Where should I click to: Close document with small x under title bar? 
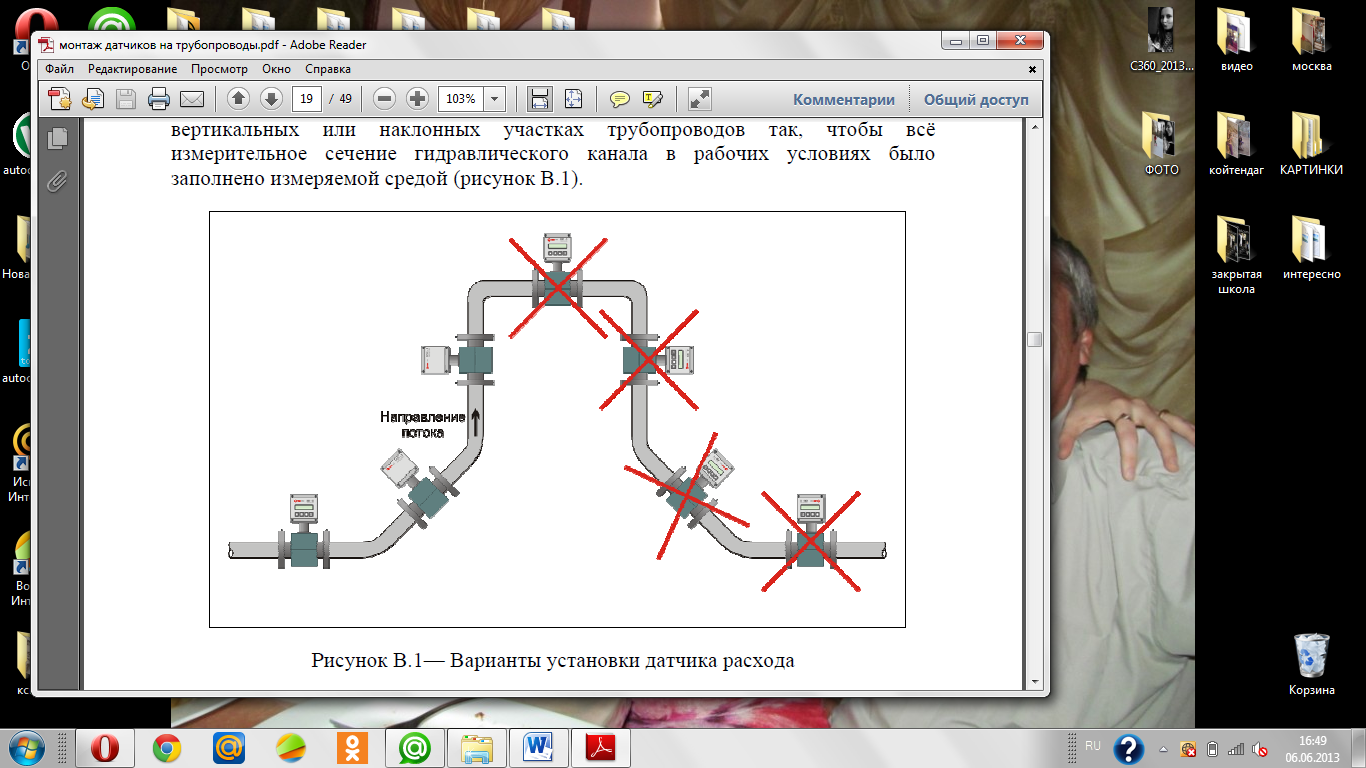pyautogui.click(x=1033, y=69)
